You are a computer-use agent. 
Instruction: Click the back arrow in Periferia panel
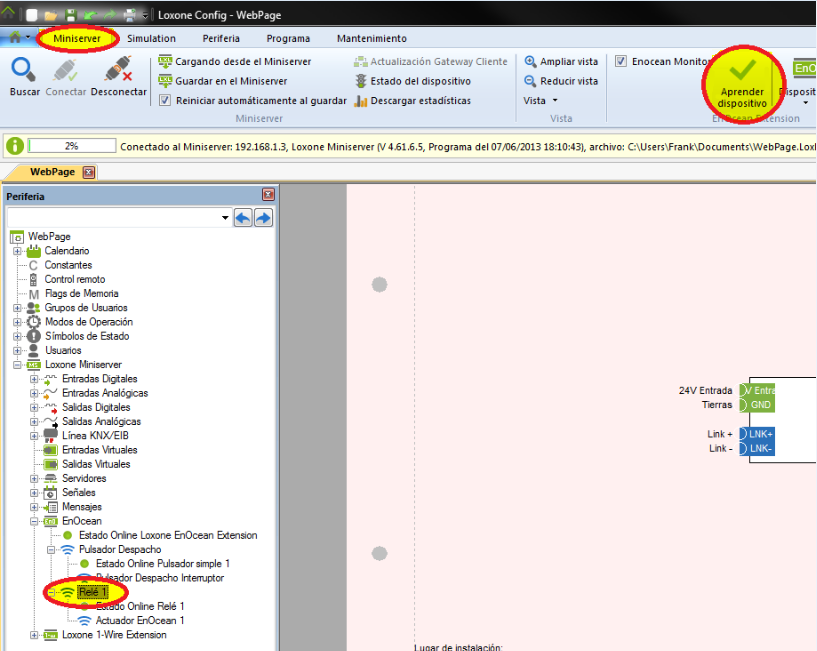(x=243, y=218)
